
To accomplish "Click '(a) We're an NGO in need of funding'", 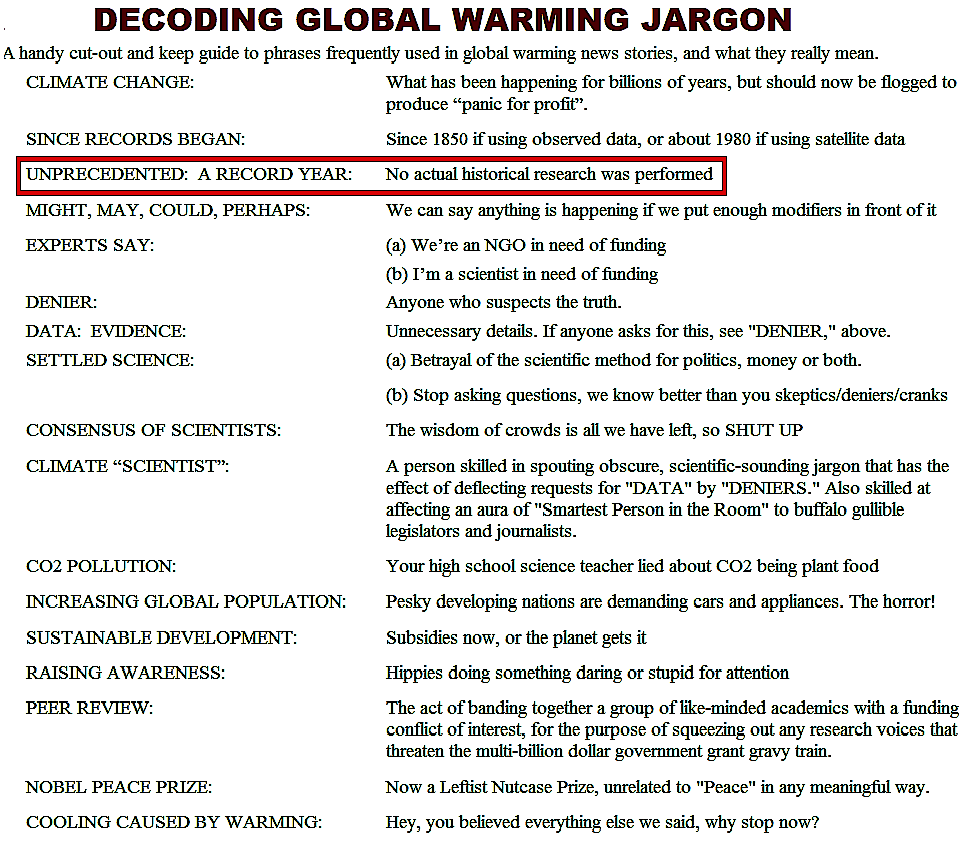I will (526, 246).
